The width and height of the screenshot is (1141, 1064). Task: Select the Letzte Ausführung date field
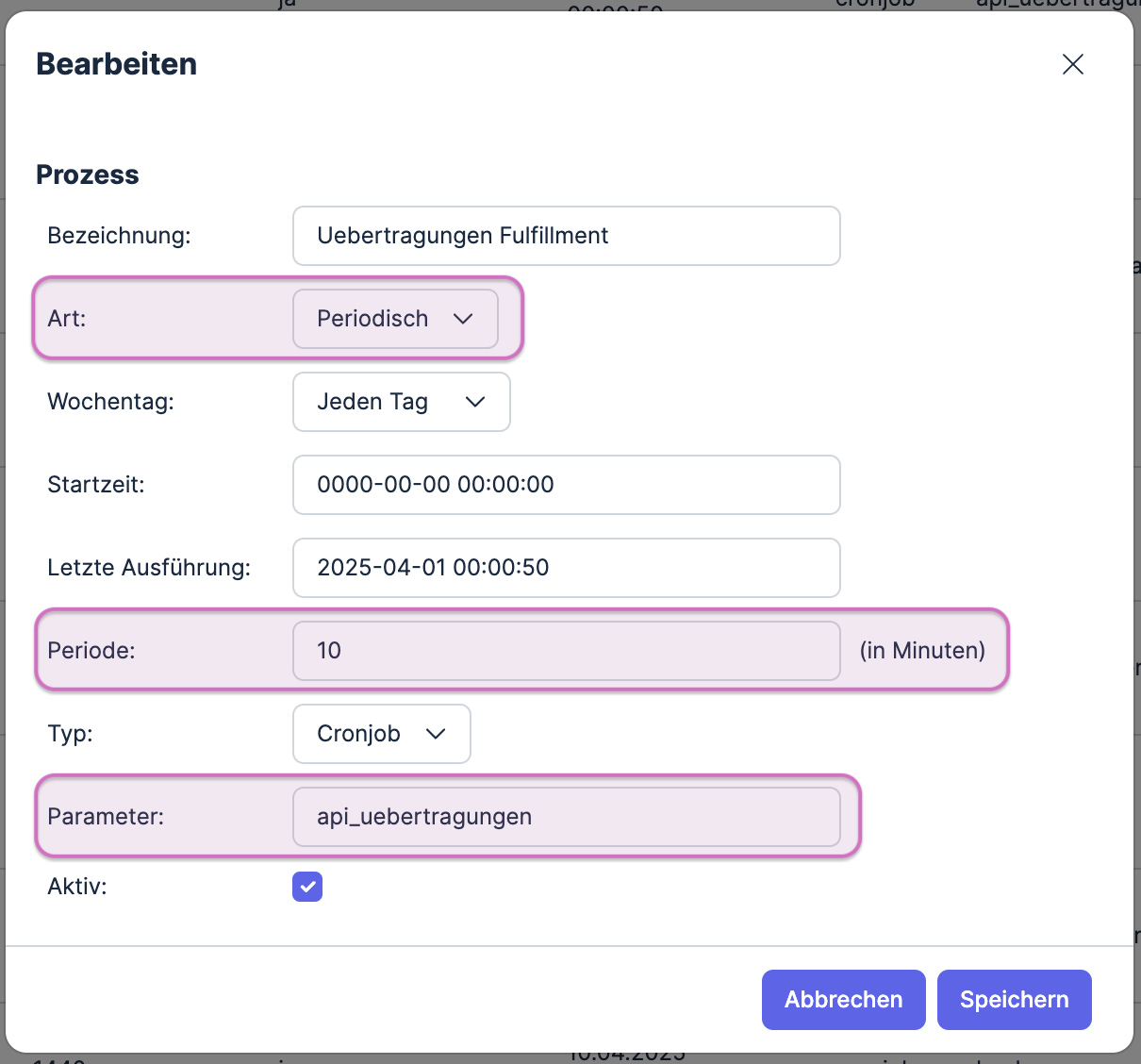566,568
